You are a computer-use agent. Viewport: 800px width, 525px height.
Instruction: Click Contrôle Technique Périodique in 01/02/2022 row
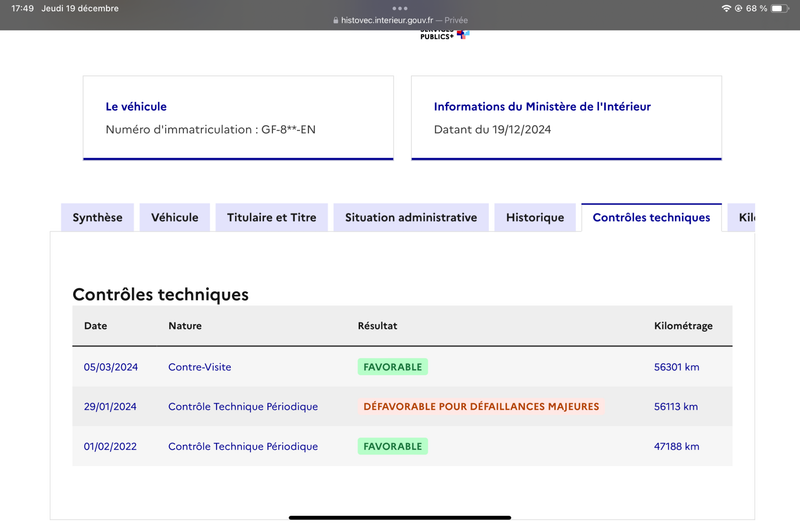click(x=243, y=446)
